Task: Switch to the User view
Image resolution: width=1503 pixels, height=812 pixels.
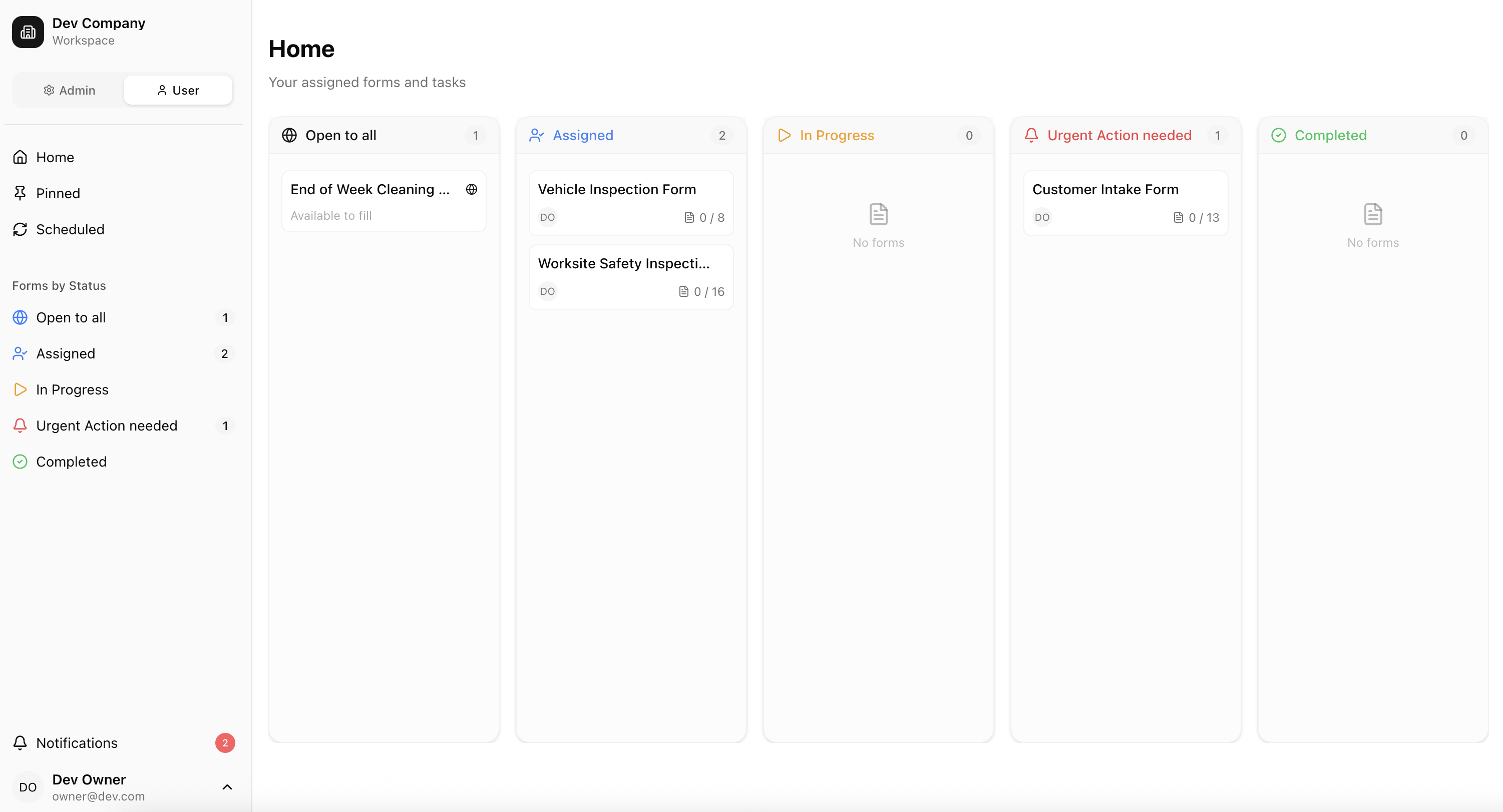Action: click(x=178, y=90)
